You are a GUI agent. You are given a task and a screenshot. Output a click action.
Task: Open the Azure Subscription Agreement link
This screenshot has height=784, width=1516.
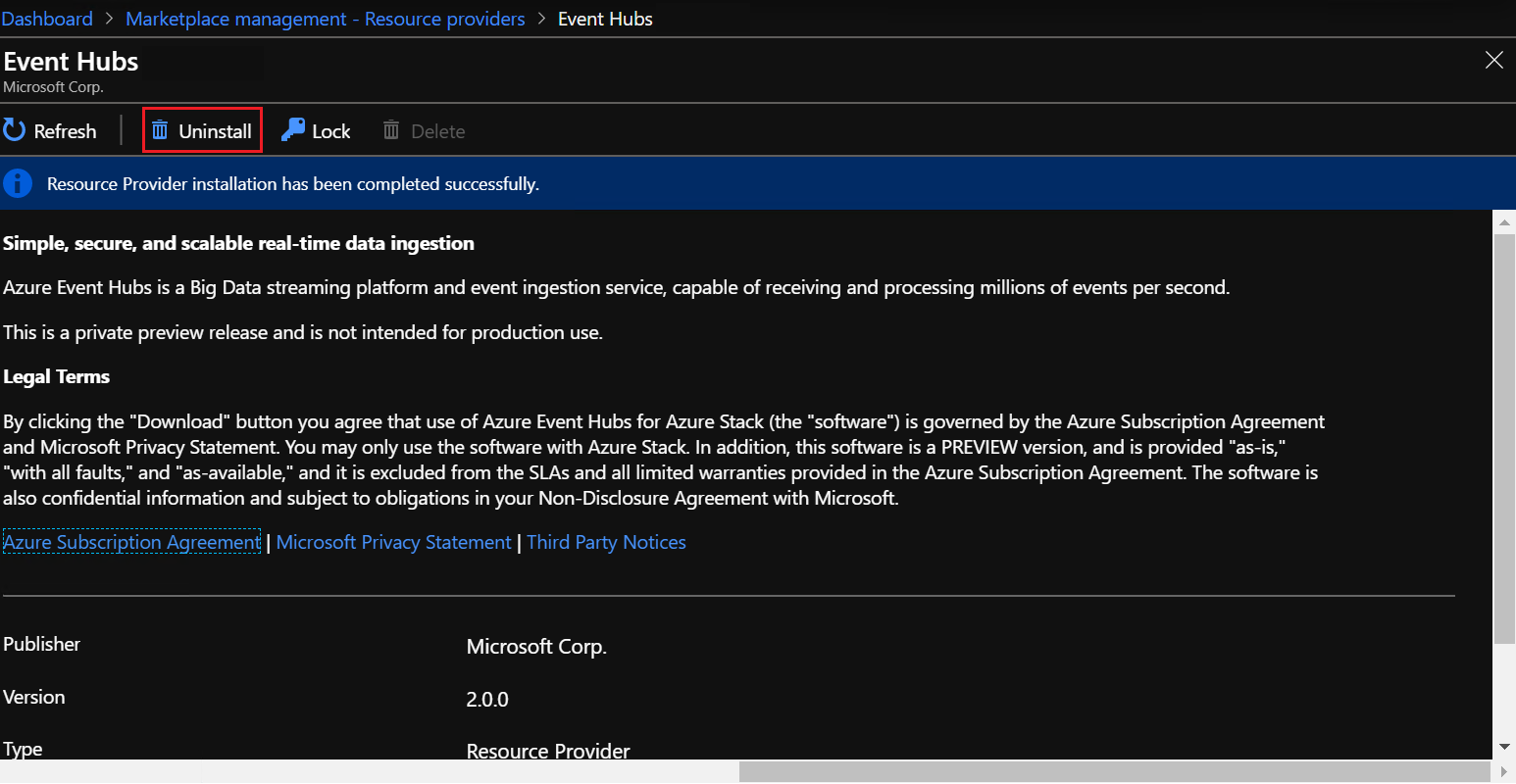click(132, 542)
